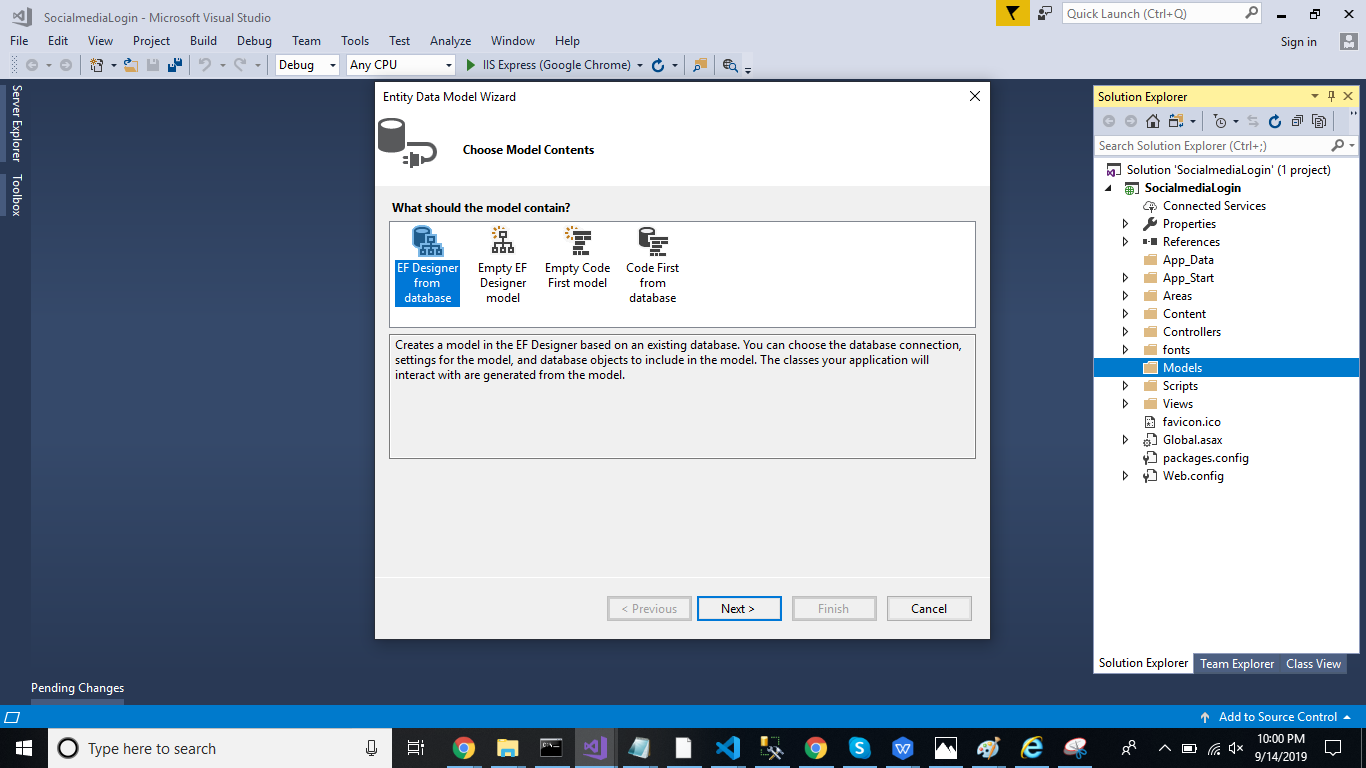Click the New Project toolbar icon
The image size is (1366, 768).
pyautogui.click(x=97, y=65)
